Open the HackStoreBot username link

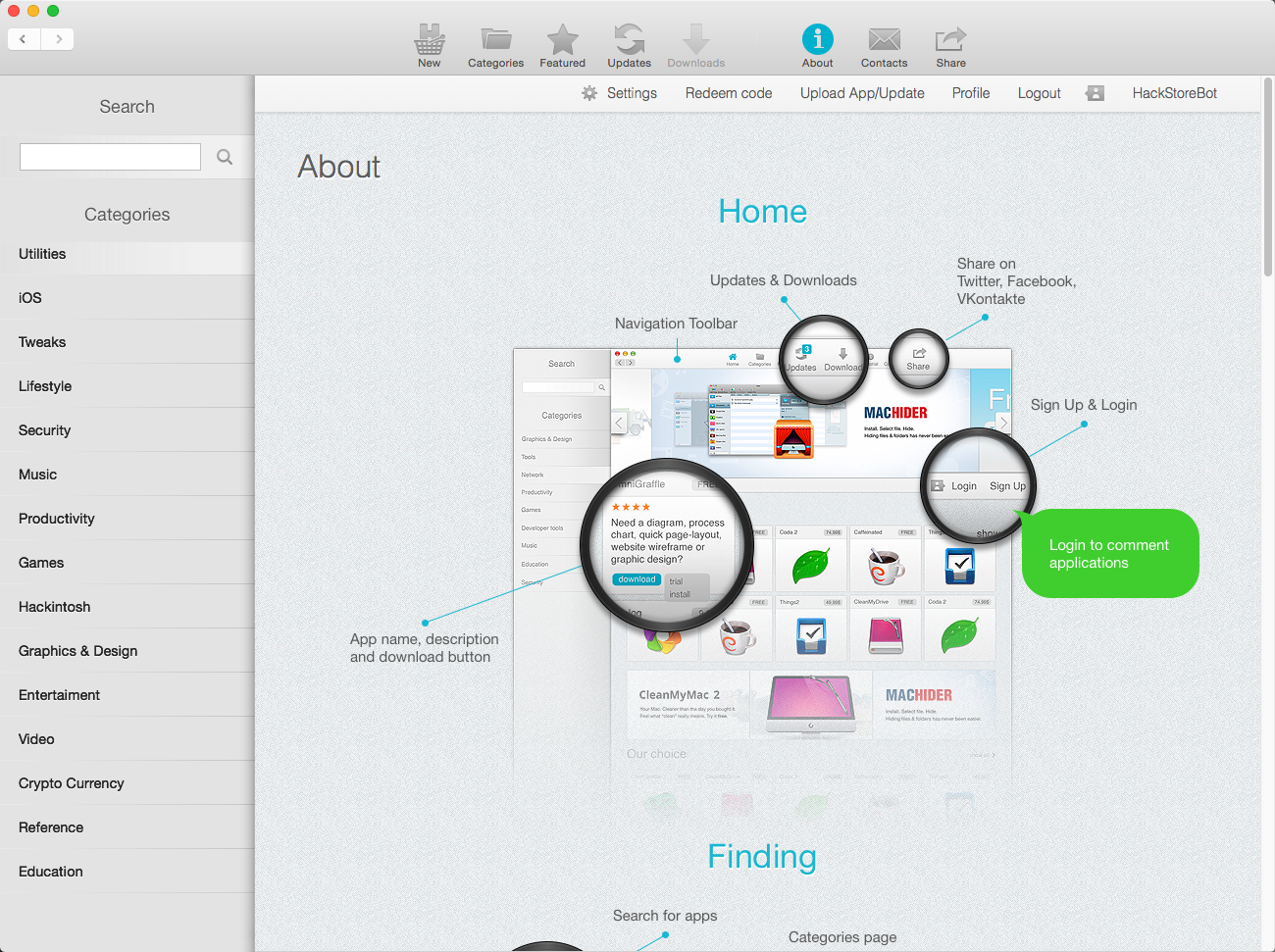pos(1175,93)
